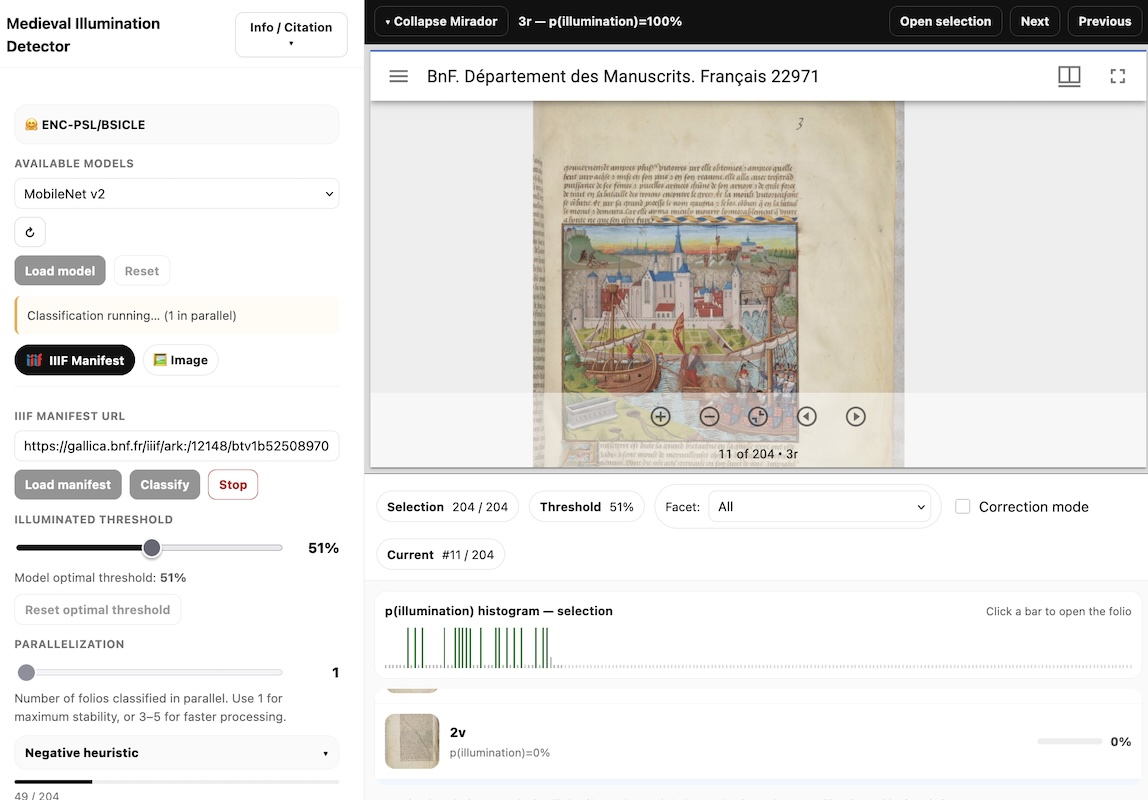Switch to Image input mode
The height and width of the screenshot is (800, 1148).
click(x=180, y=360)
